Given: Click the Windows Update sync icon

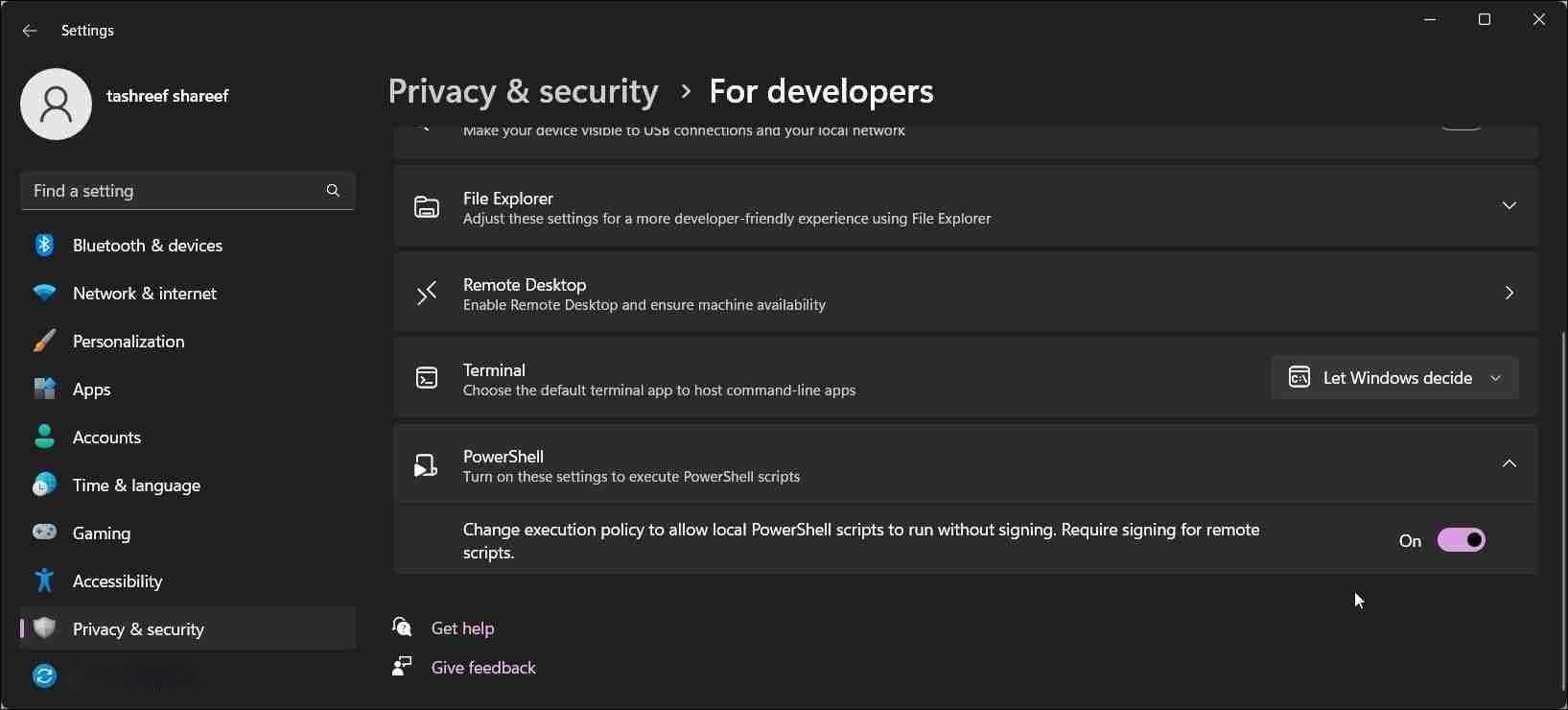Looking at the screenshot, I should (x=44, y=675).
